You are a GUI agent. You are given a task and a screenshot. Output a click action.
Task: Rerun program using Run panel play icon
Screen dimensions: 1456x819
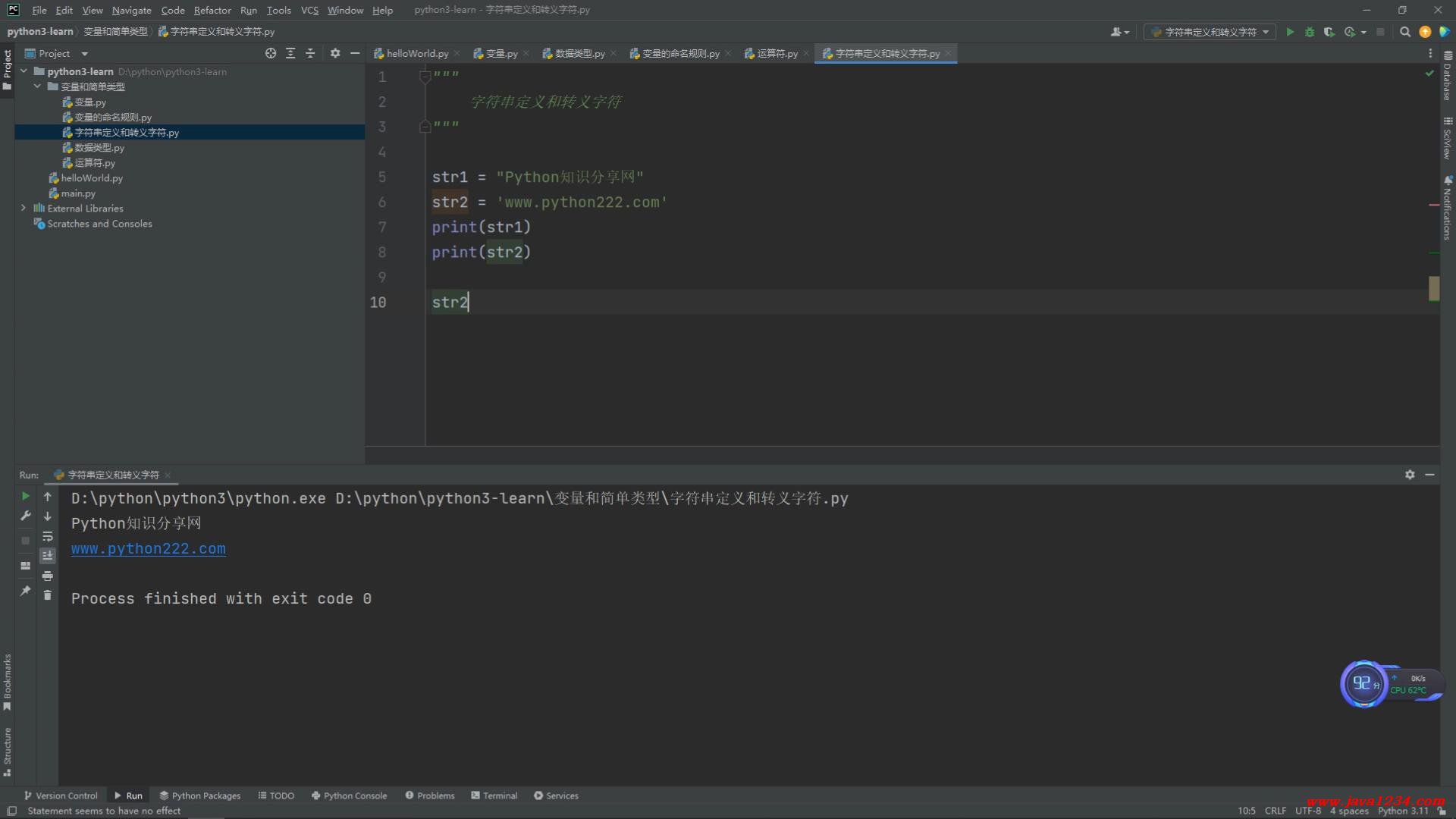25,496
